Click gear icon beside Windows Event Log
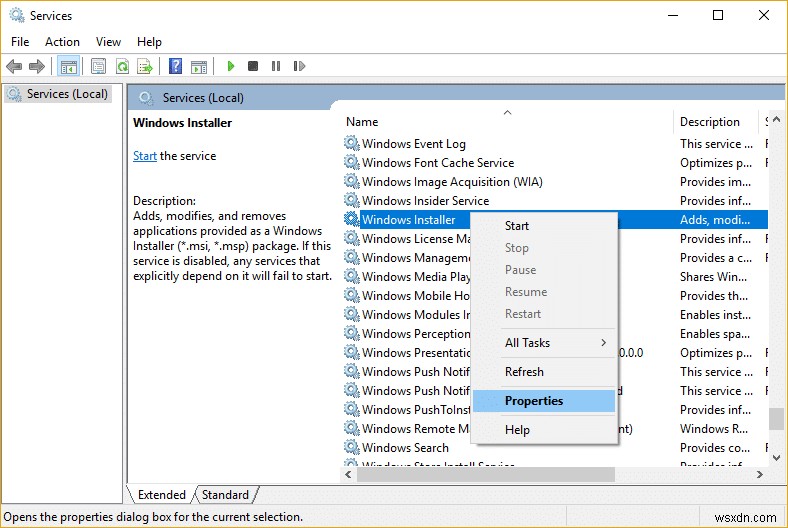This screenshot has width=788, height=528. click(x=352, y=143)
